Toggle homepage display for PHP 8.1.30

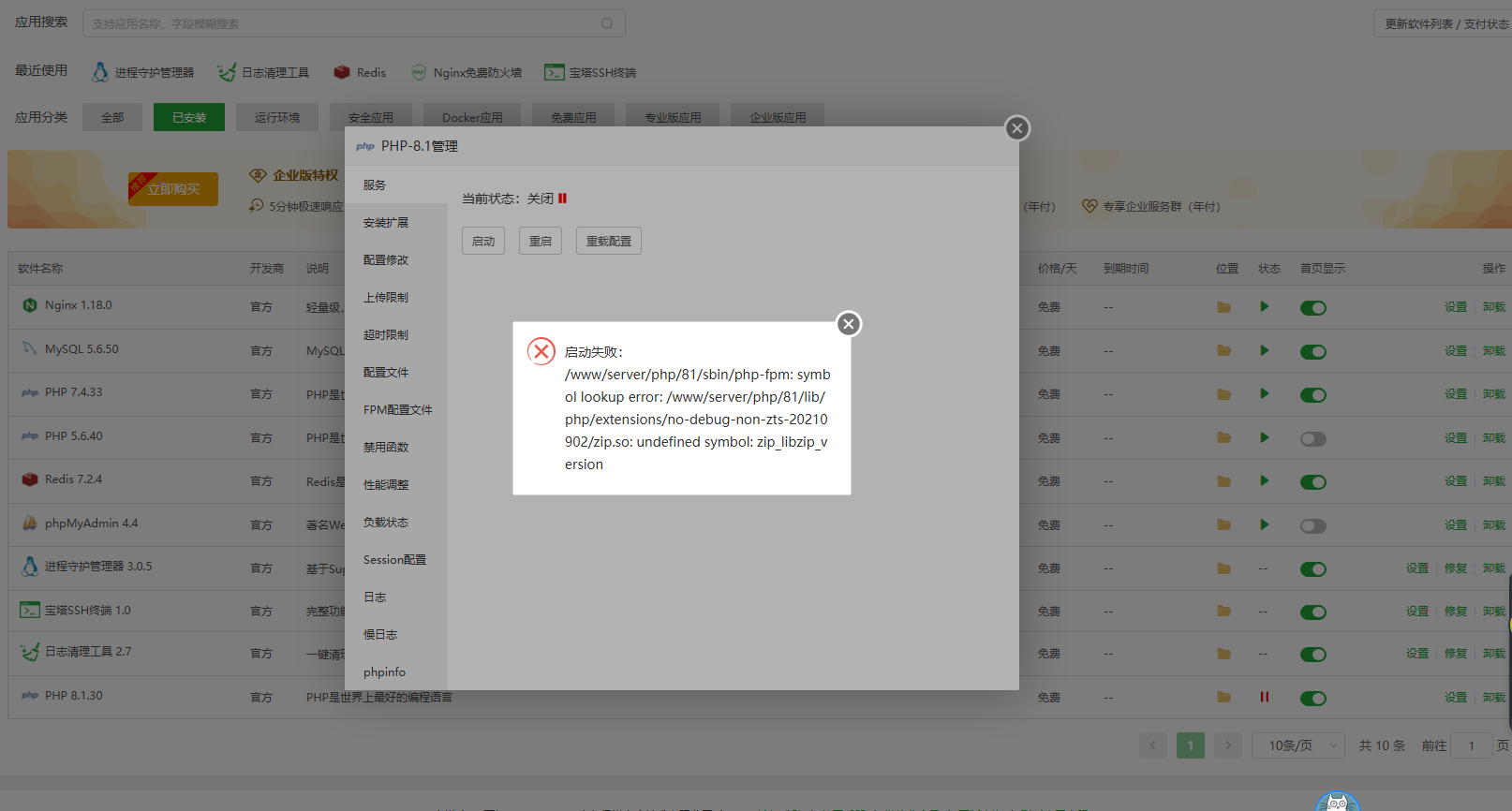1313,699
